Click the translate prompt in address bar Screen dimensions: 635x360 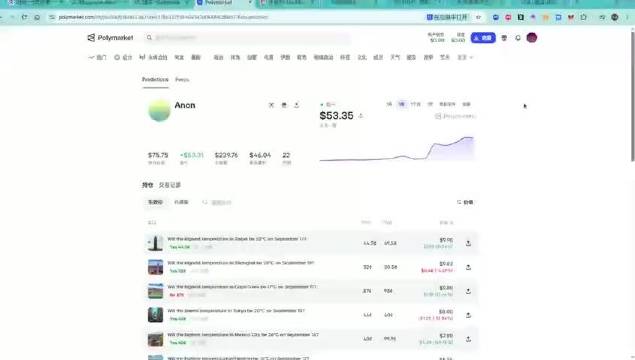pos(447,17)
